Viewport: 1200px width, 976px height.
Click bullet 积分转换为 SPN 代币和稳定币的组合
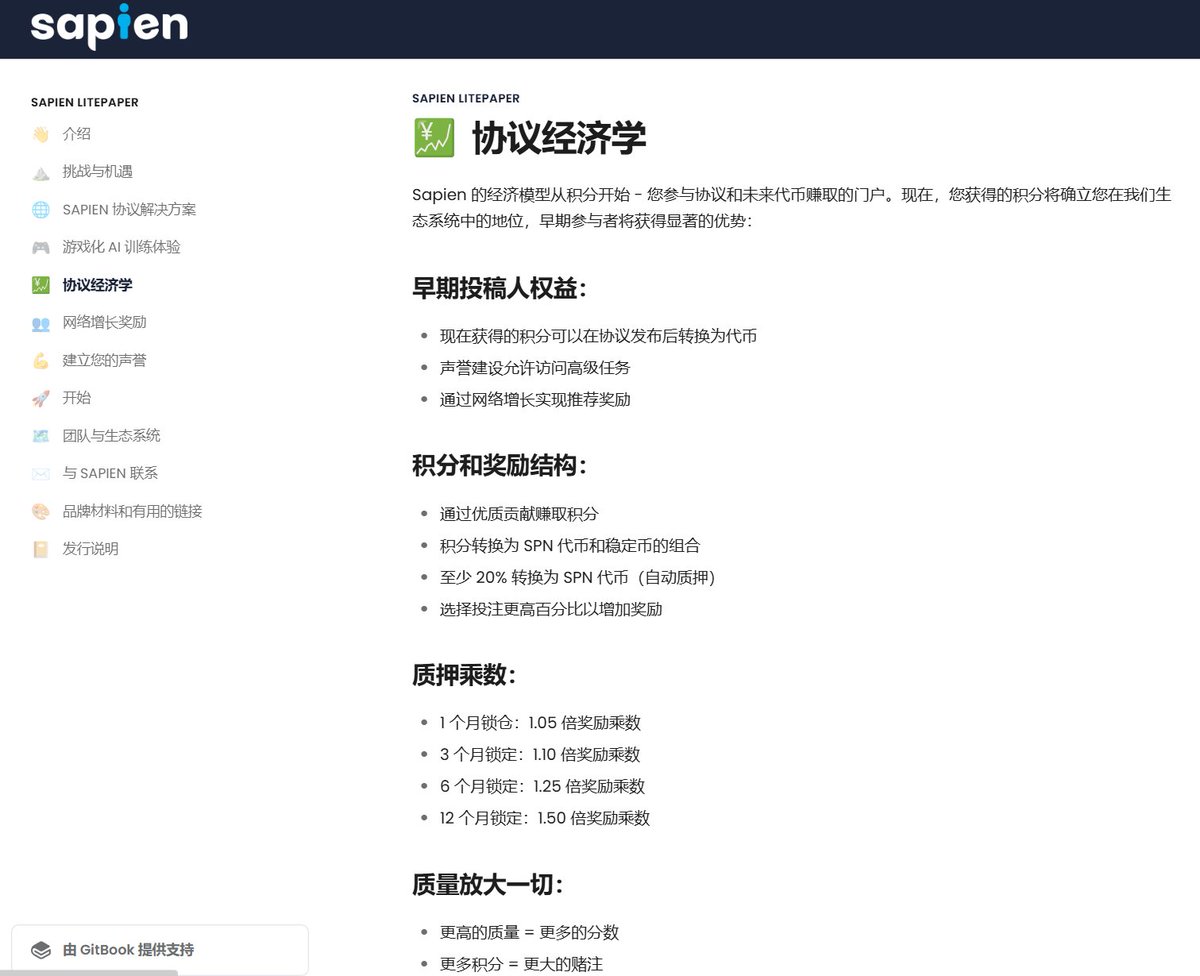570,546
